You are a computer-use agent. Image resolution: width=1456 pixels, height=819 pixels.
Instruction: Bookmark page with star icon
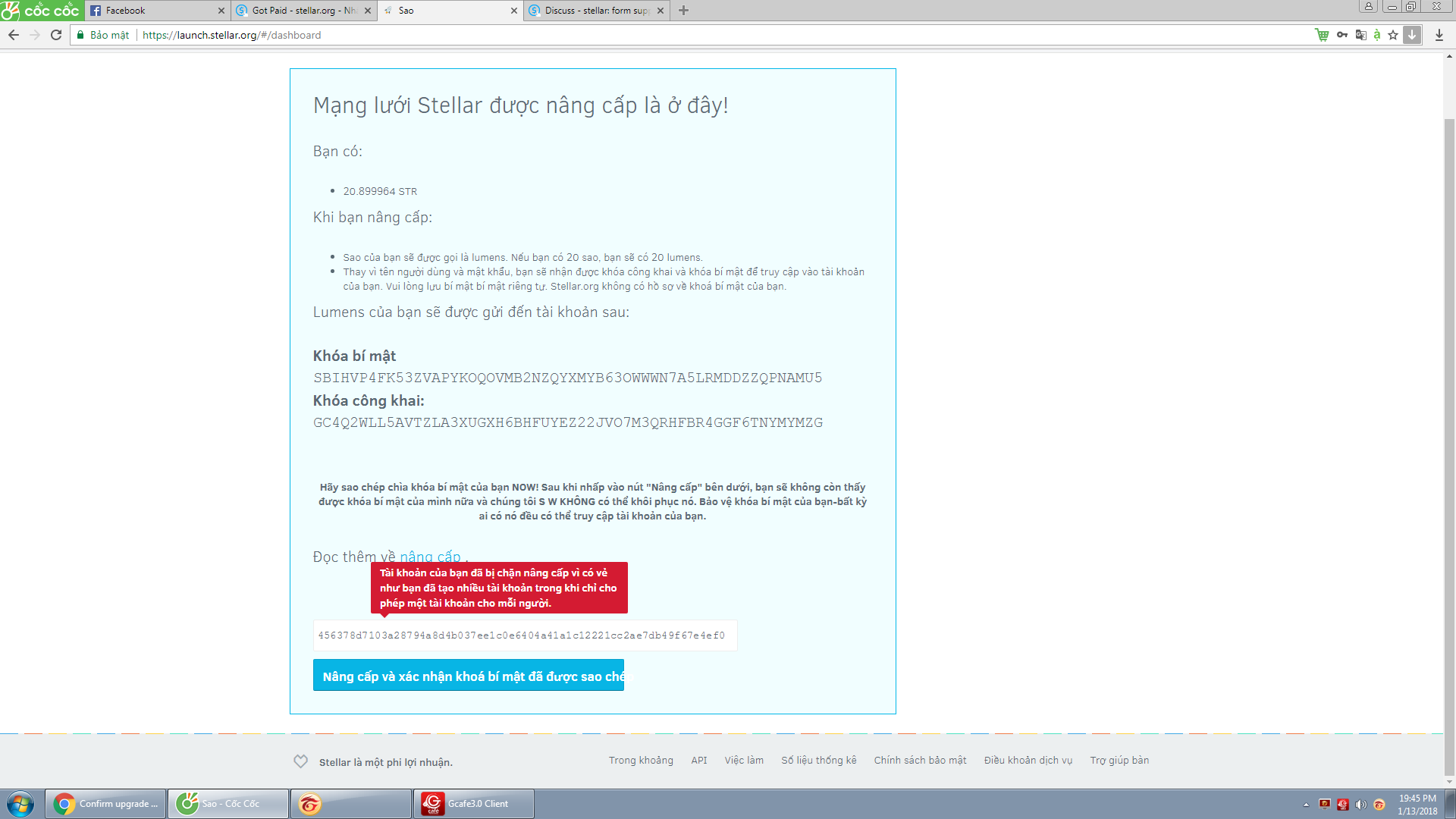[1393, 35]
